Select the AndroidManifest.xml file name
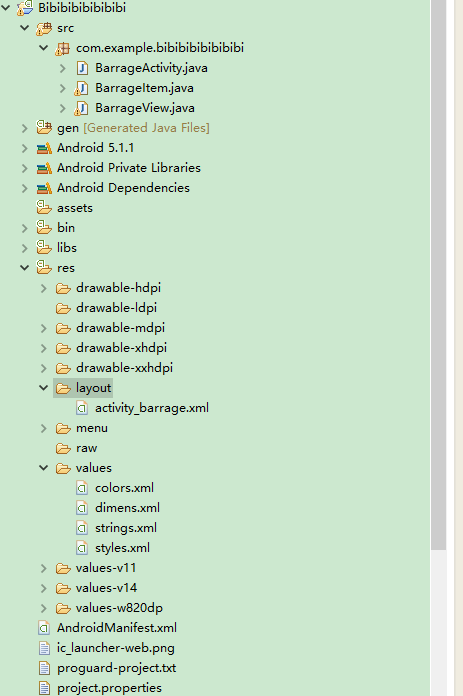This screenshot has width=463, height=696. (117, 628)
